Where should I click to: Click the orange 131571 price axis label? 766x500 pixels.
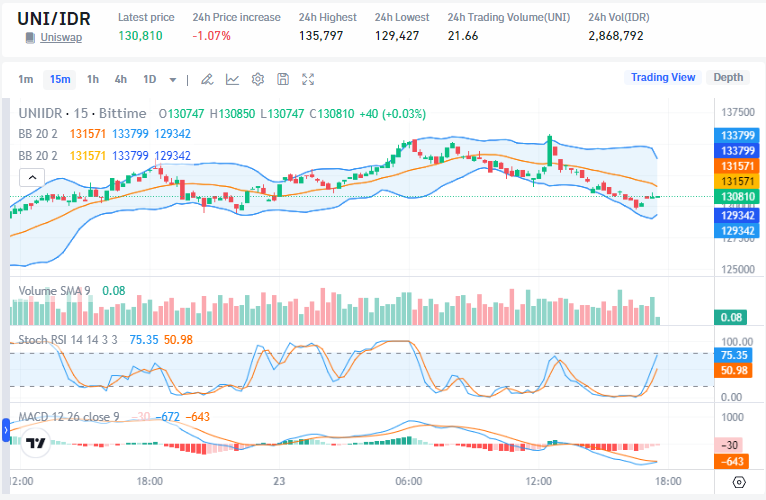coord(737,166)
